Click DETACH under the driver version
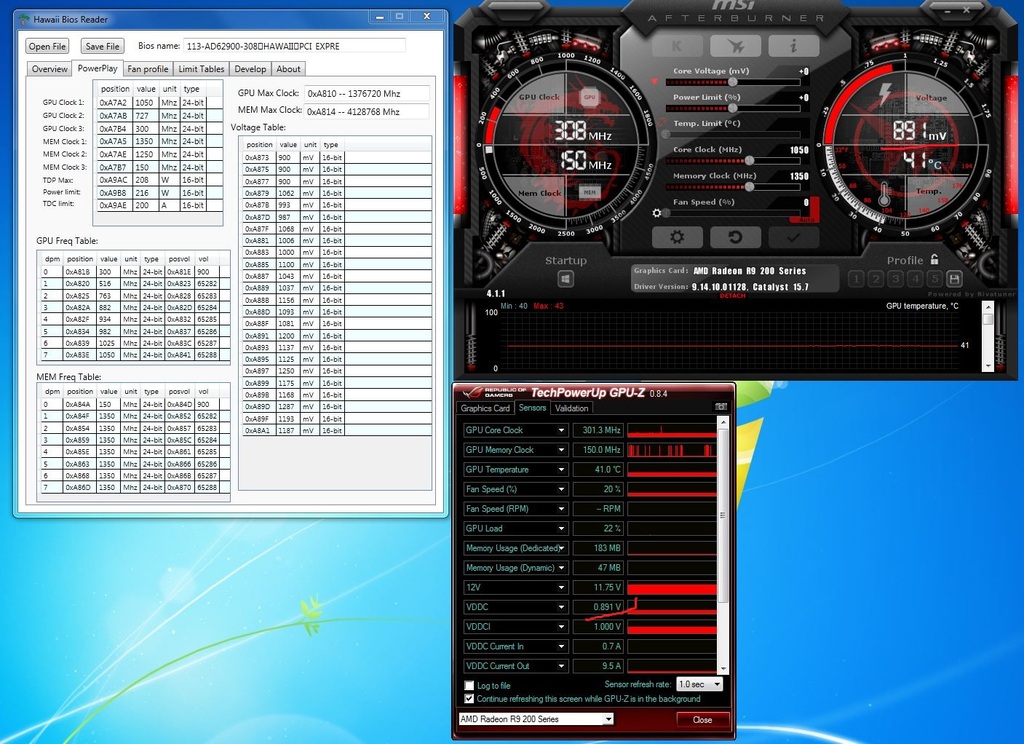Viewport: 1024px width, 744px height. coord(732,296)
